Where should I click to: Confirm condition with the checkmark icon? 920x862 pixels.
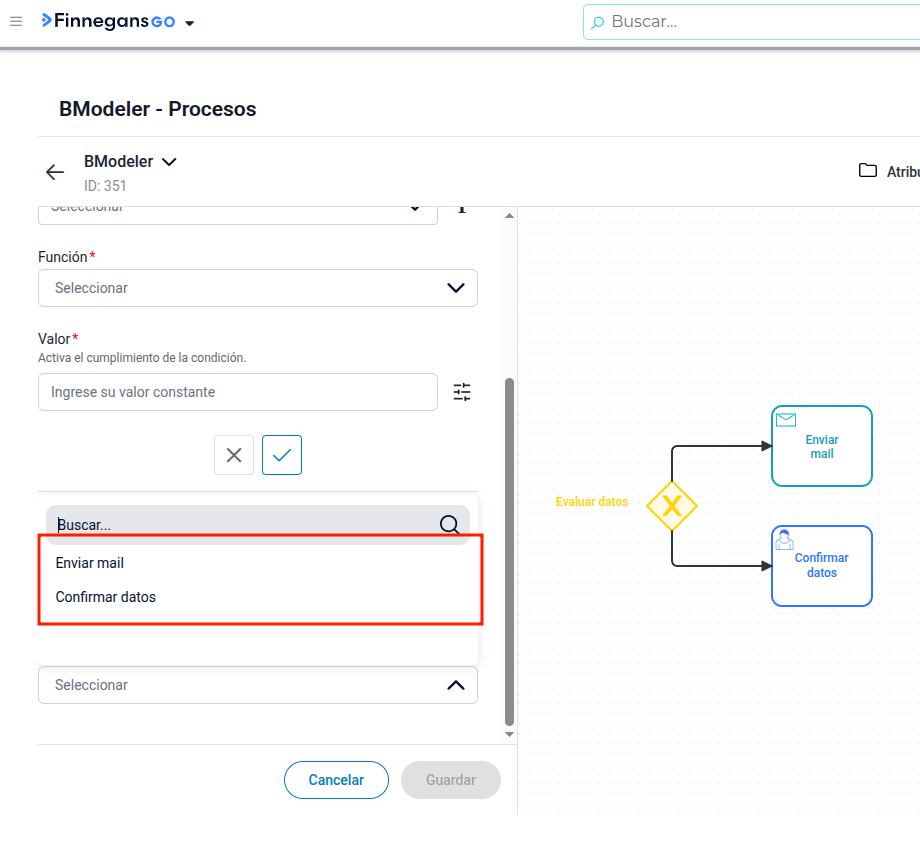coord(282,455)
